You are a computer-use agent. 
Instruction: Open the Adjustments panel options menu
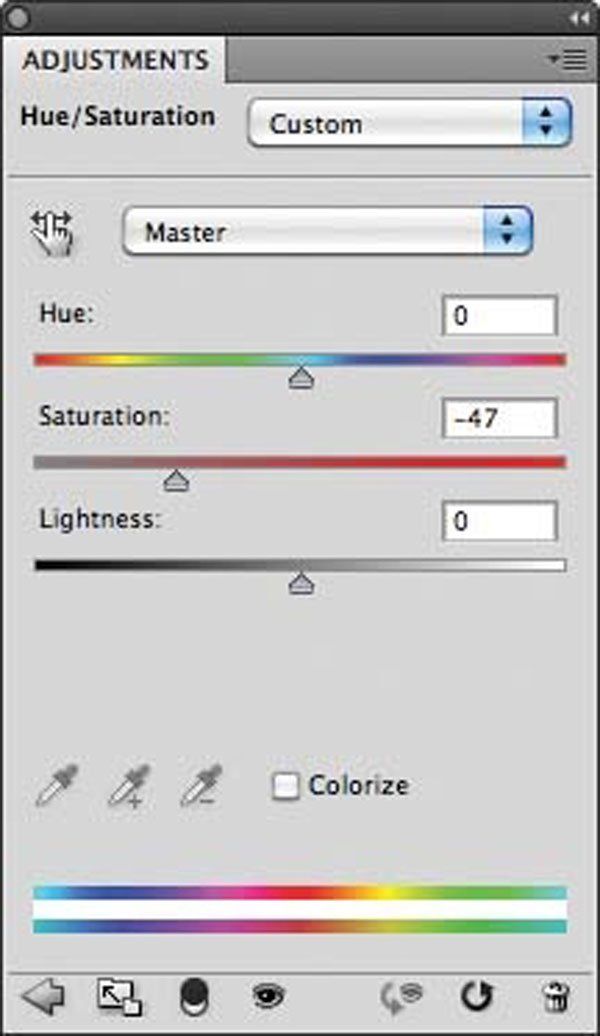click(x=568, y=60)
